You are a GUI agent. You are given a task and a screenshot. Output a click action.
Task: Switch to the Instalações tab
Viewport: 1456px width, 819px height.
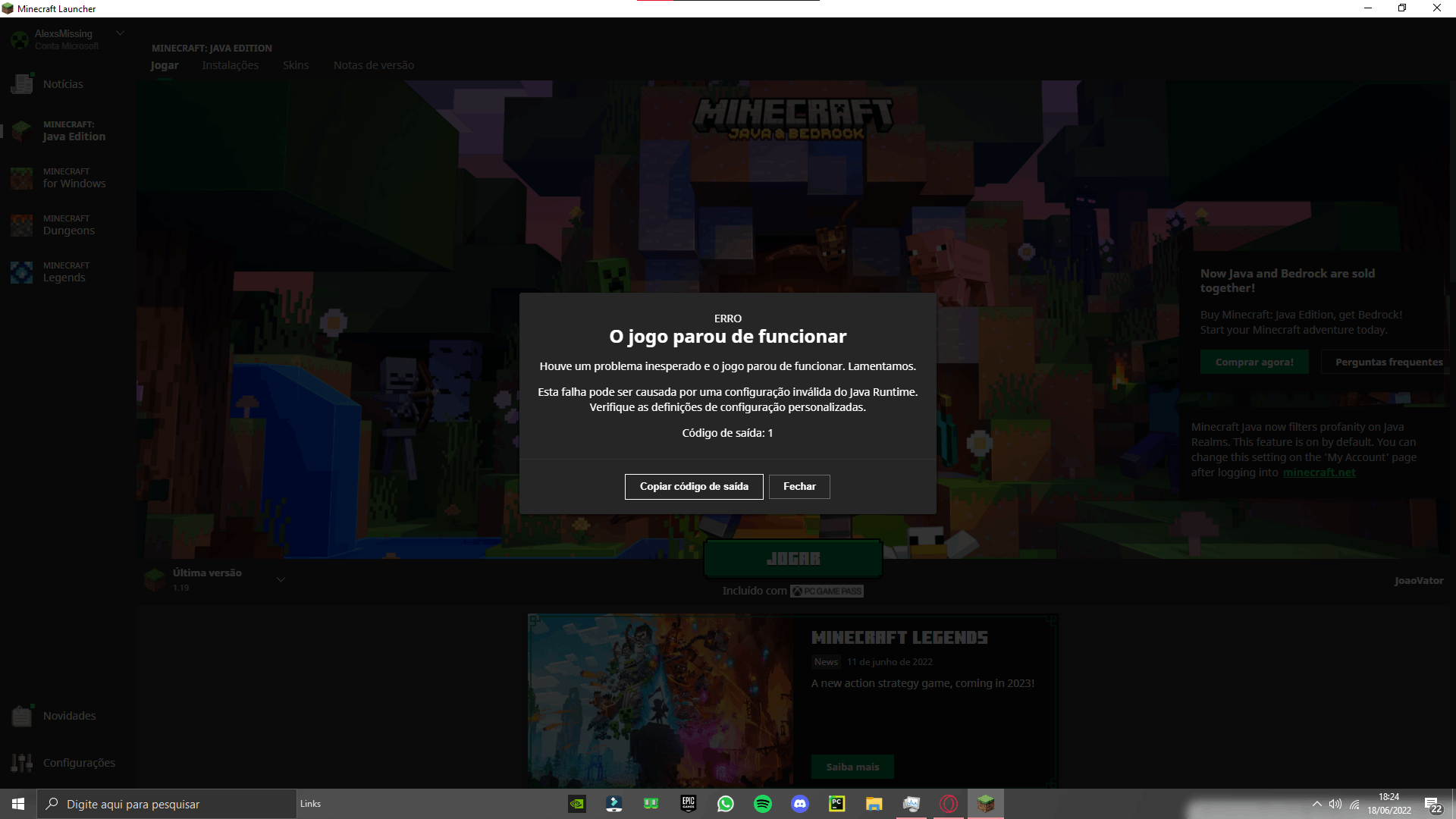(230, 65)
